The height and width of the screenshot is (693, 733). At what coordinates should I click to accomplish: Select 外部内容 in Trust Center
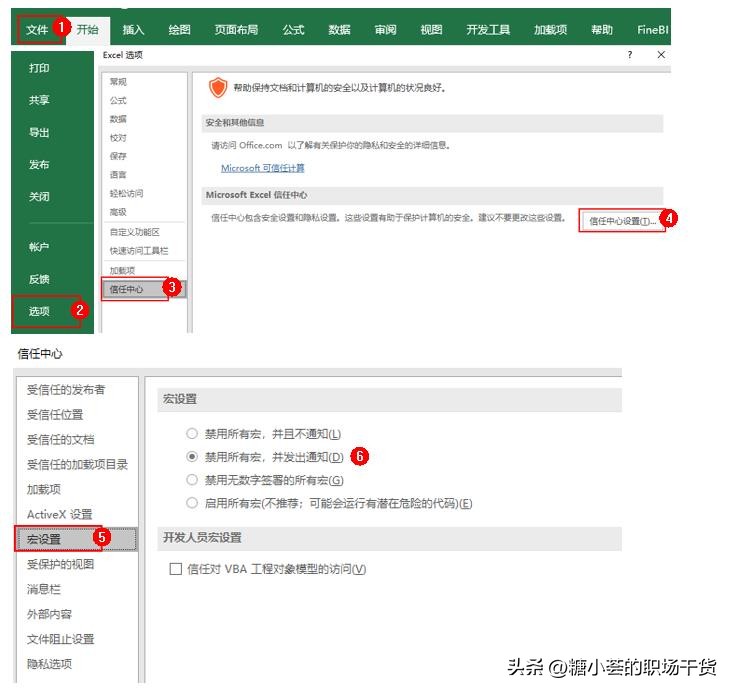49,614
